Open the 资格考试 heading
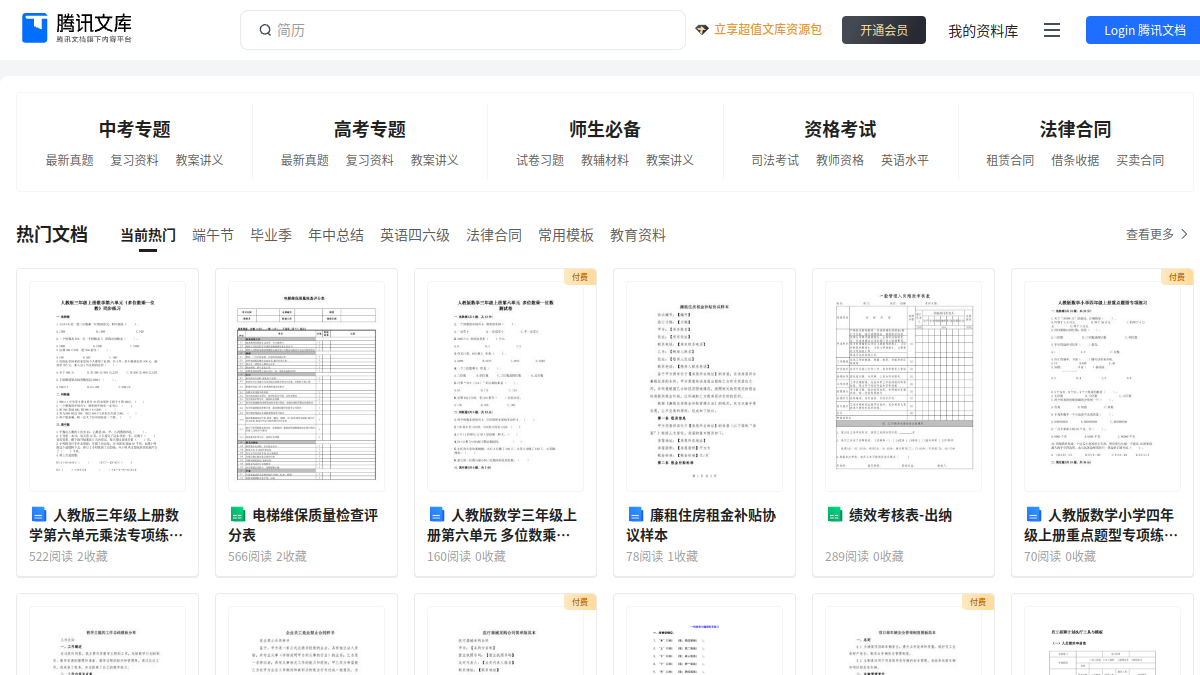 pos(840,129)
